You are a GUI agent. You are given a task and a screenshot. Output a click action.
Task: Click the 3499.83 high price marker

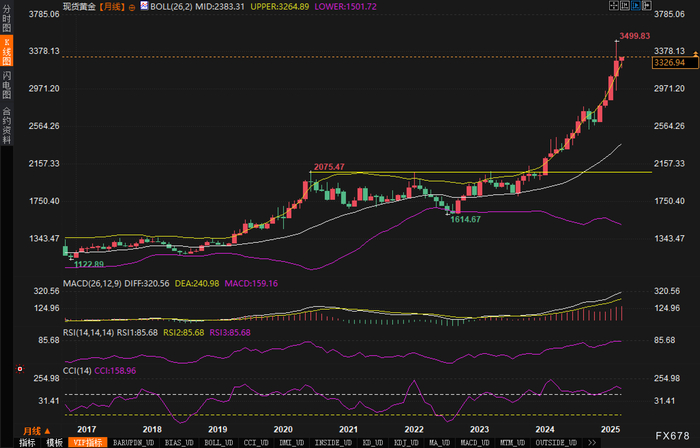(636, 36)
